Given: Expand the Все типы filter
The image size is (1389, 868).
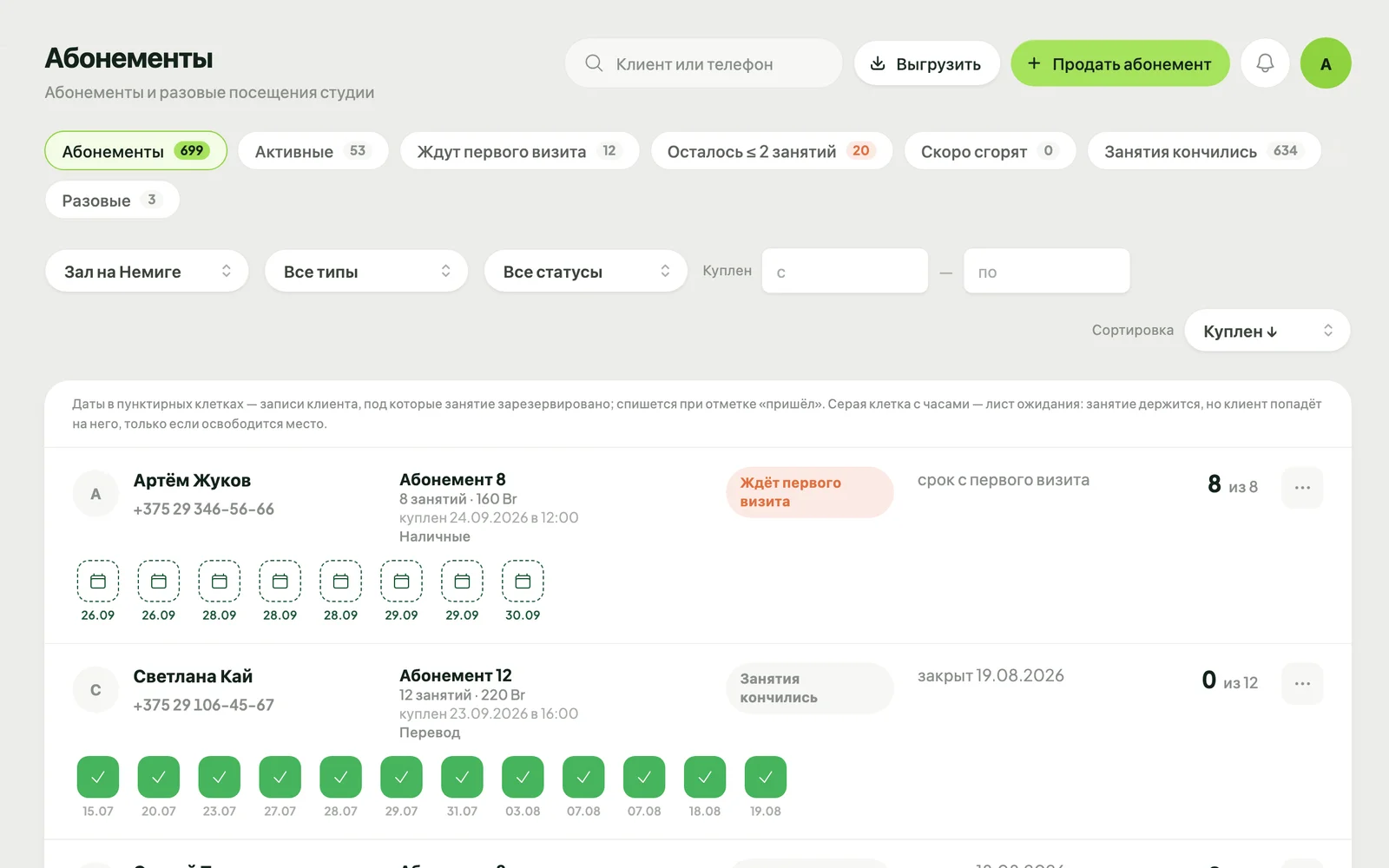Looking at the screenshot, I should point(366,271).
